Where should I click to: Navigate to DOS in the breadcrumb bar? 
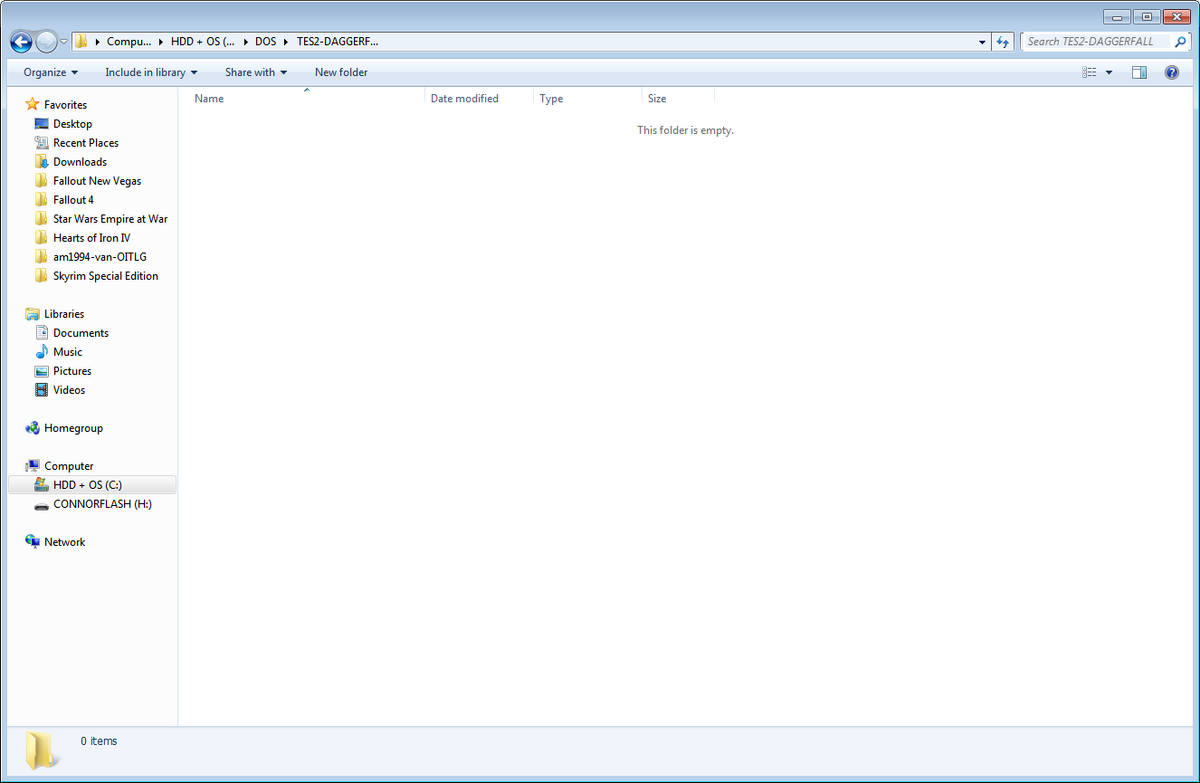click(265, 41)
